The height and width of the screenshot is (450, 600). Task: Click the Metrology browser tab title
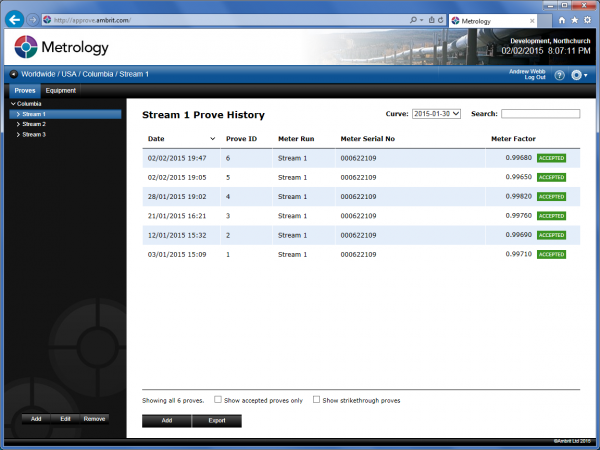(476, 21)
